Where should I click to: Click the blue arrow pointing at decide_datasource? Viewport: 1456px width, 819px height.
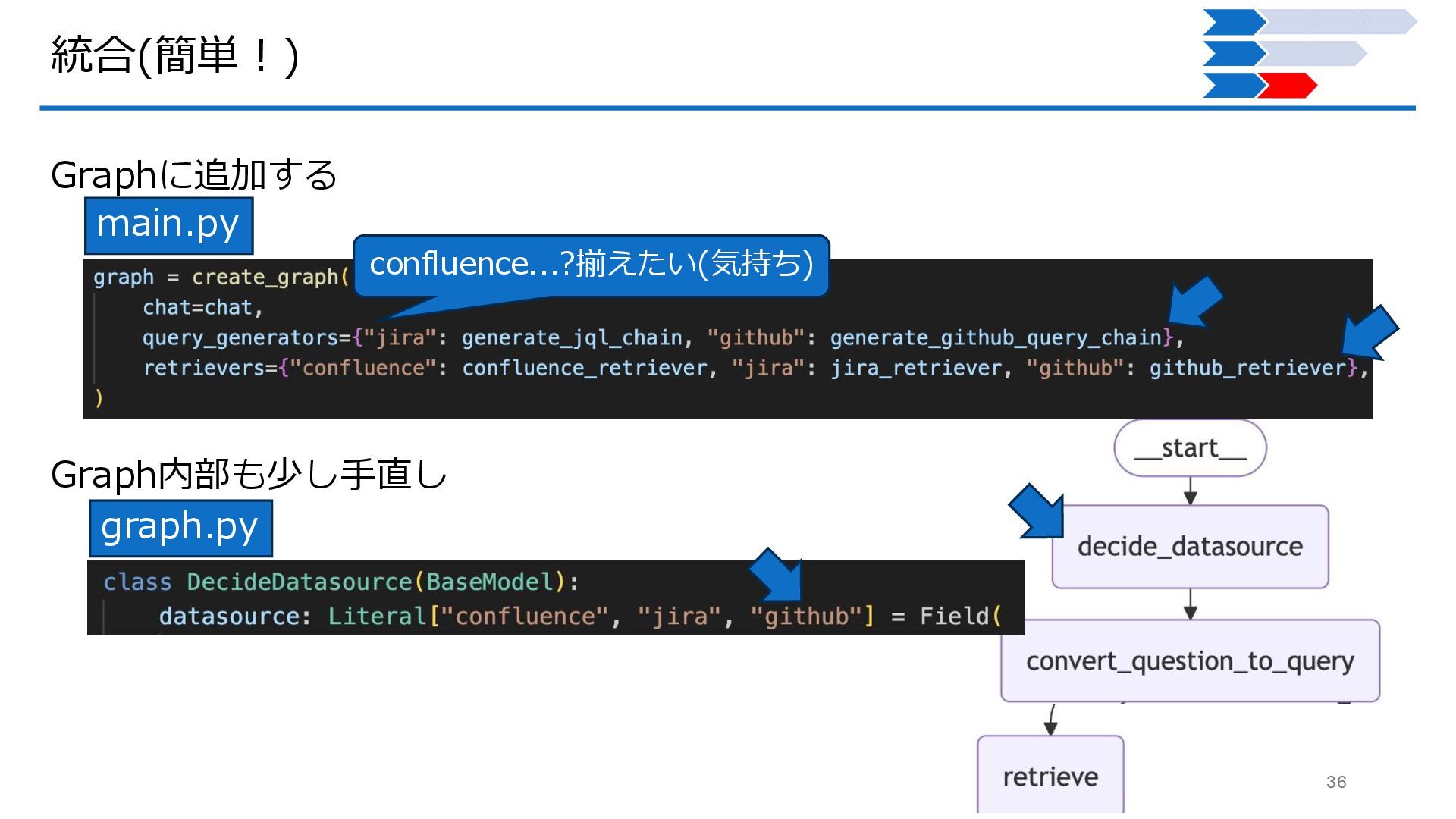click(x=1038, y=512)
